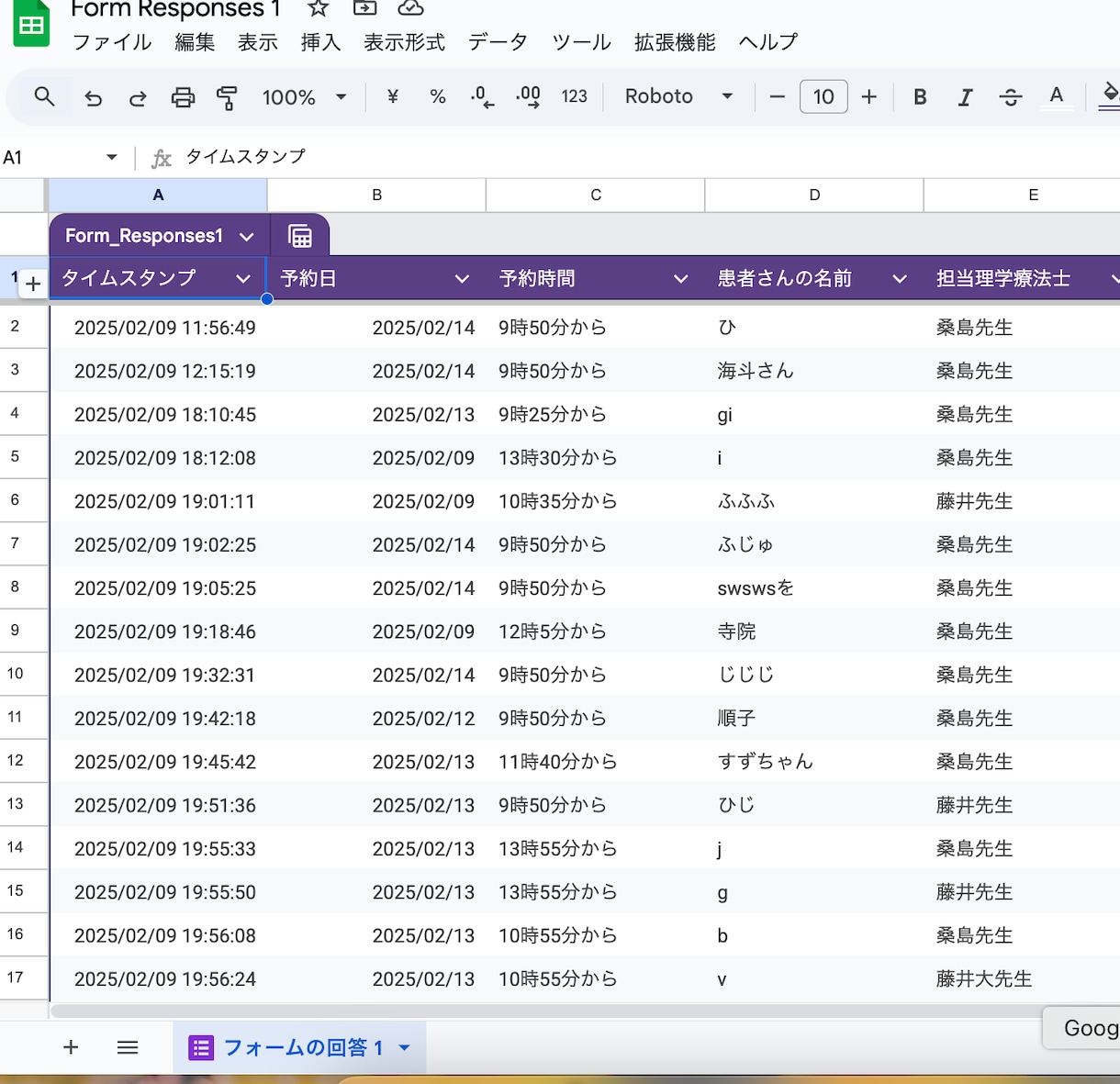Select column C header
This screenshot has width=1120, height=1084.
coord(596,195)
